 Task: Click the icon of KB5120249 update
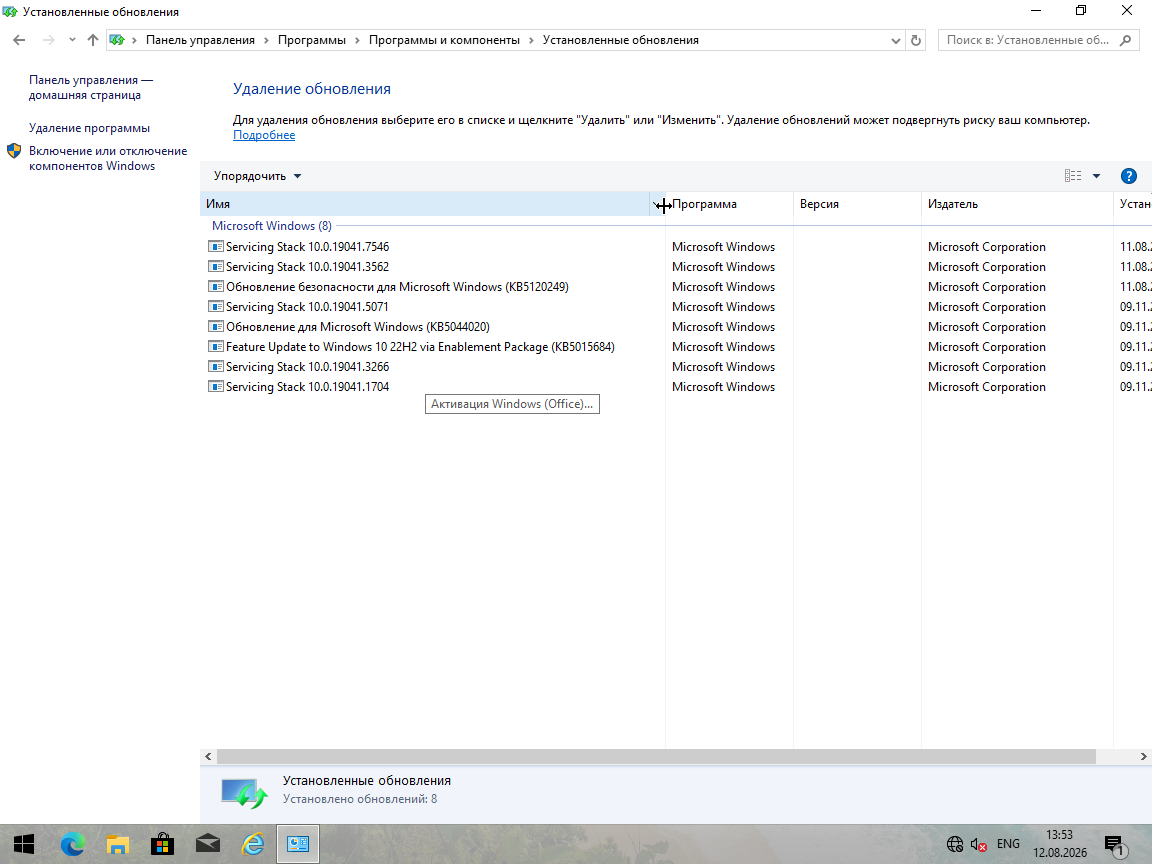coord(216,287)
